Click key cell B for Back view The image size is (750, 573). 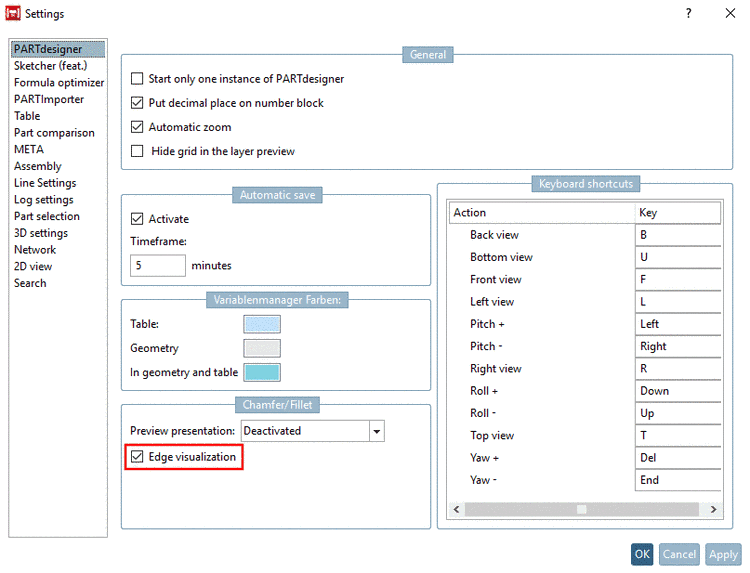click(678, 235)
